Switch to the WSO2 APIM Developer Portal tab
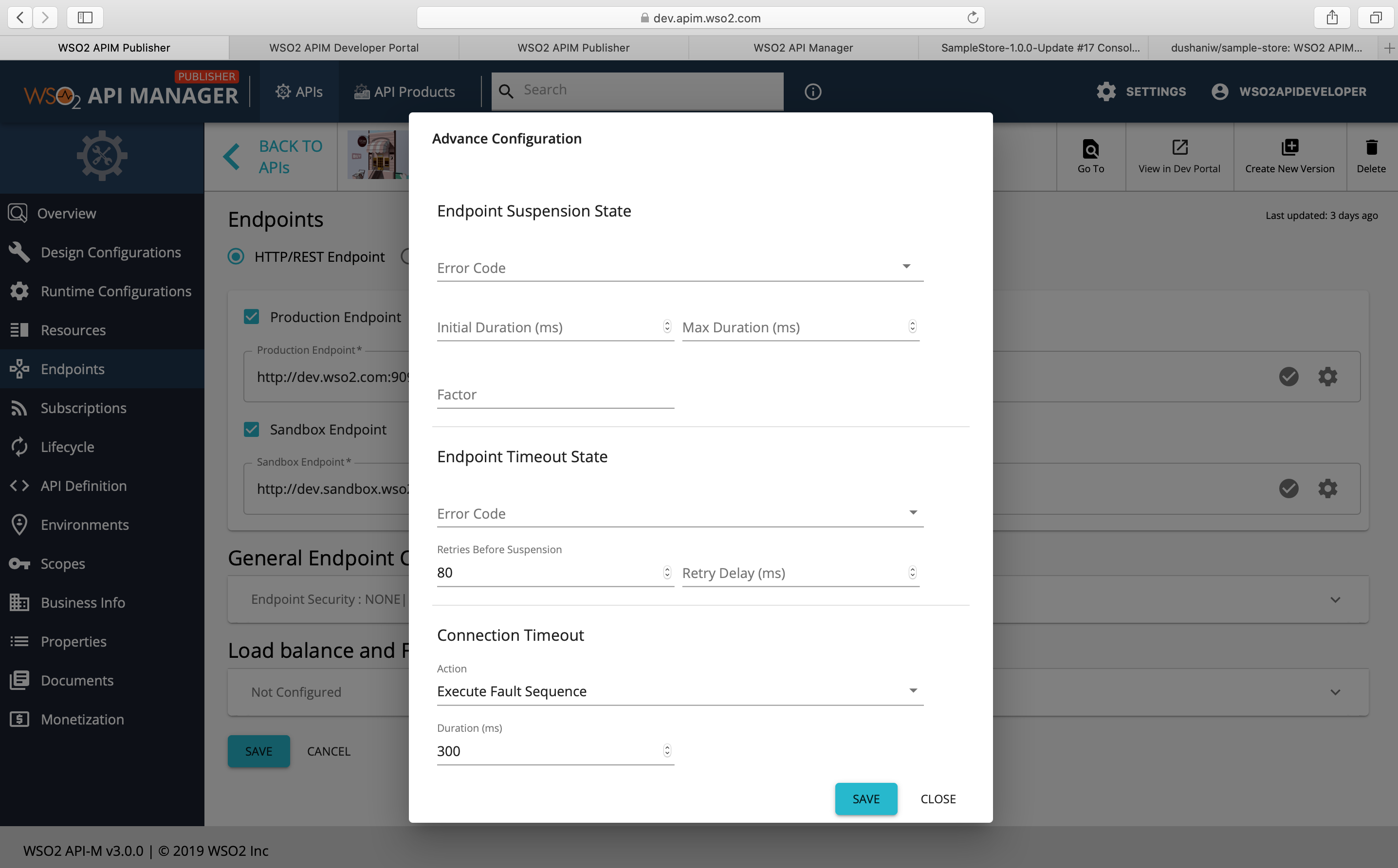1398x868 pixels. [344, 48]
